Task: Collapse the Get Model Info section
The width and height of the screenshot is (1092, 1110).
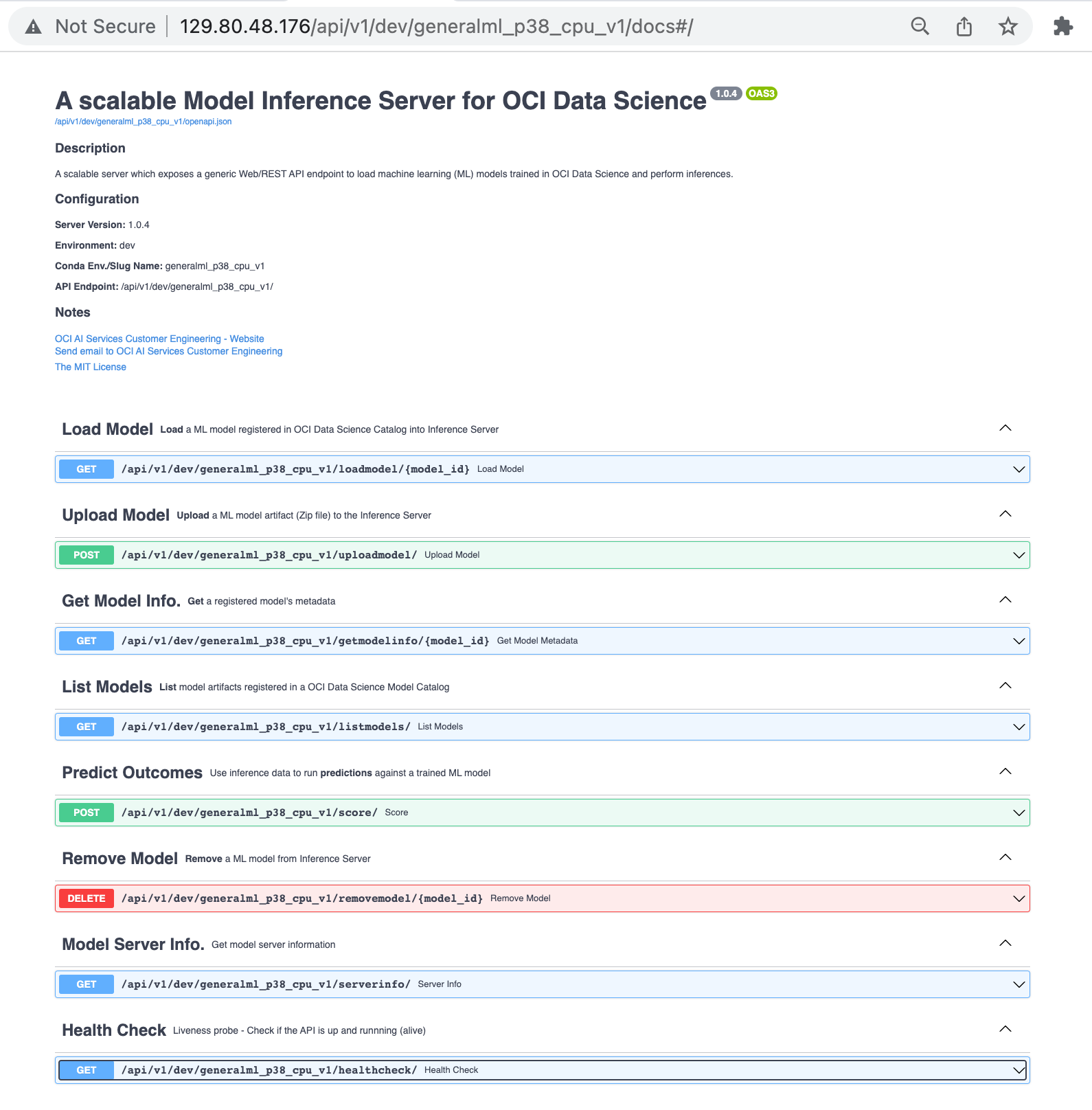Action: [1005, 600]
